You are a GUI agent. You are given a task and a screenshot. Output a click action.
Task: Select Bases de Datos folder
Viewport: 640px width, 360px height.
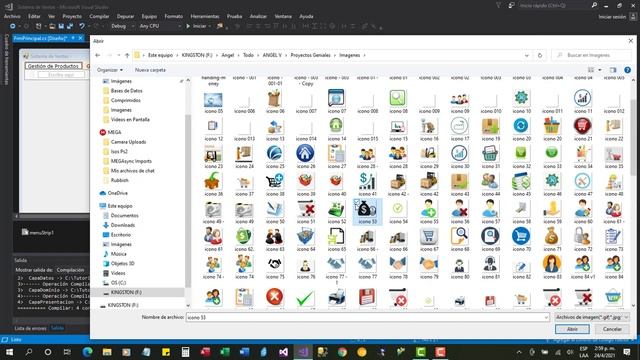pos(127,91)
